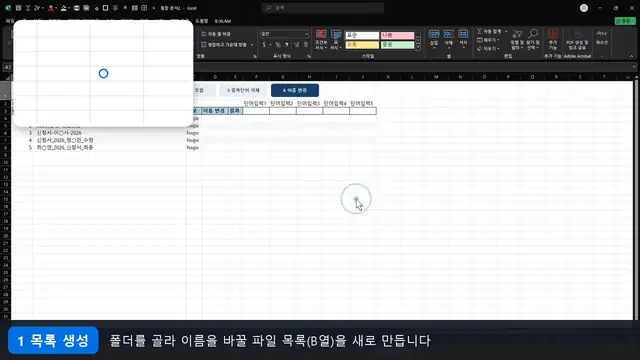Expand the merge and center dropdown arrow

coord(252,45)
